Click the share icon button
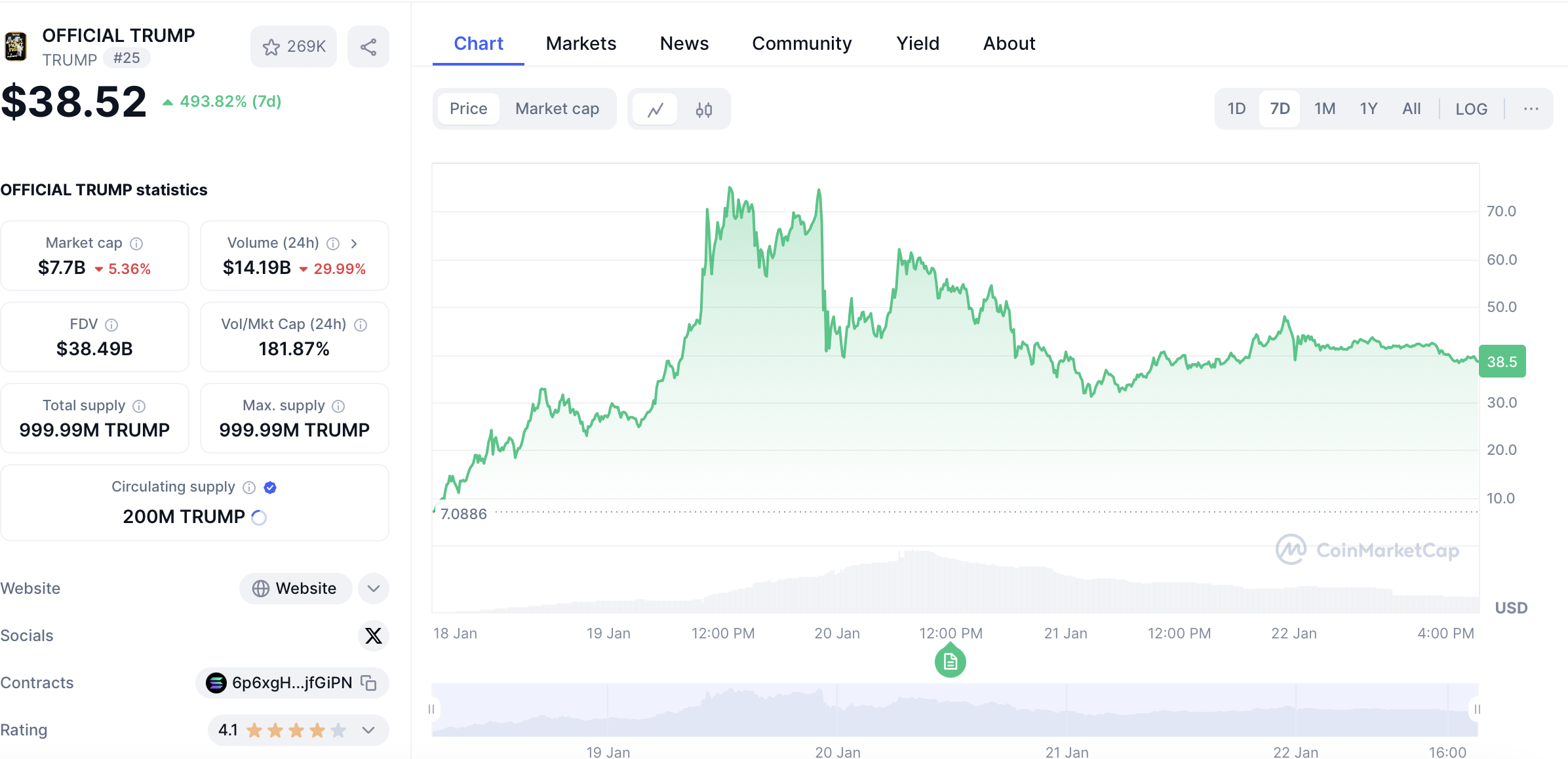The image size is (1568, 759). tap(368, 47)
